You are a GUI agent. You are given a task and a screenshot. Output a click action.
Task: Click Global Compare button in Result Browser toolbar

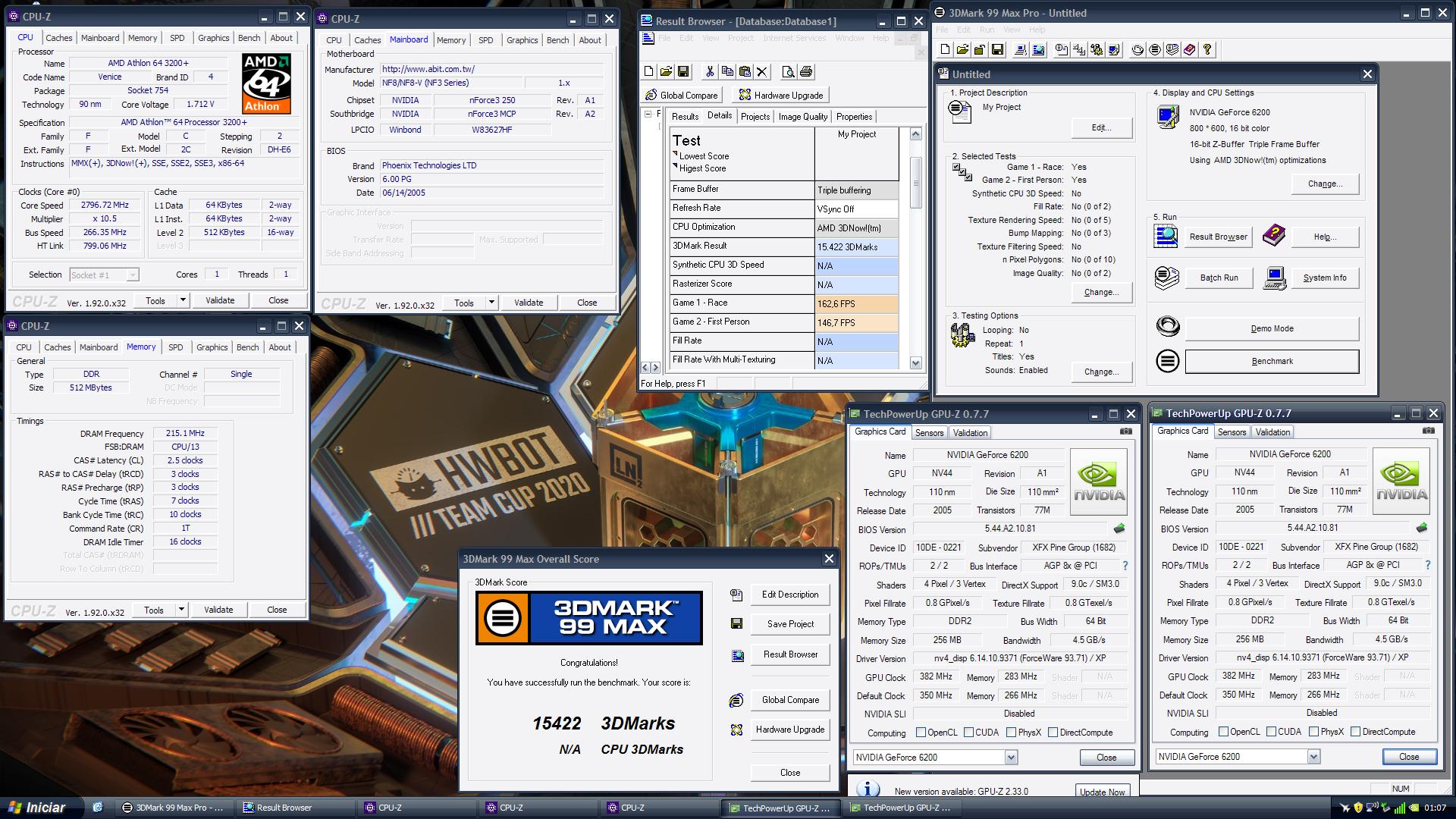coord(681,95)
